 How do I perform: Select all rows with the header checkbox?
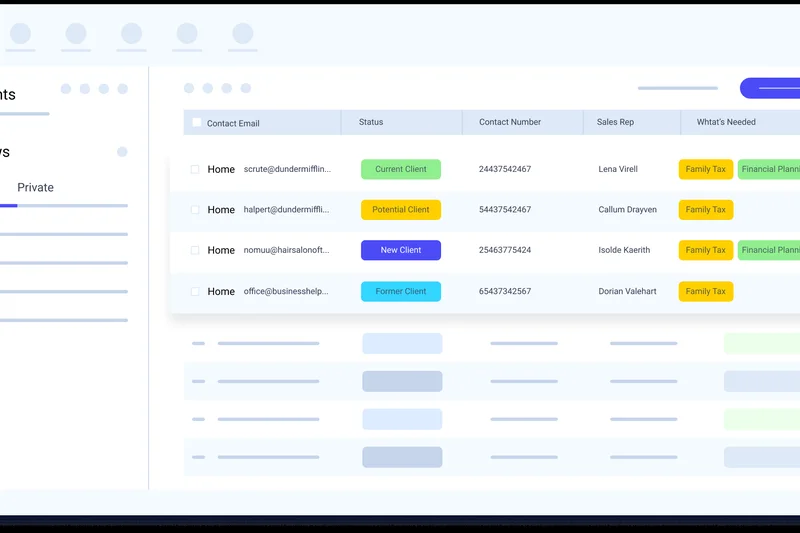tap(196, 123)
